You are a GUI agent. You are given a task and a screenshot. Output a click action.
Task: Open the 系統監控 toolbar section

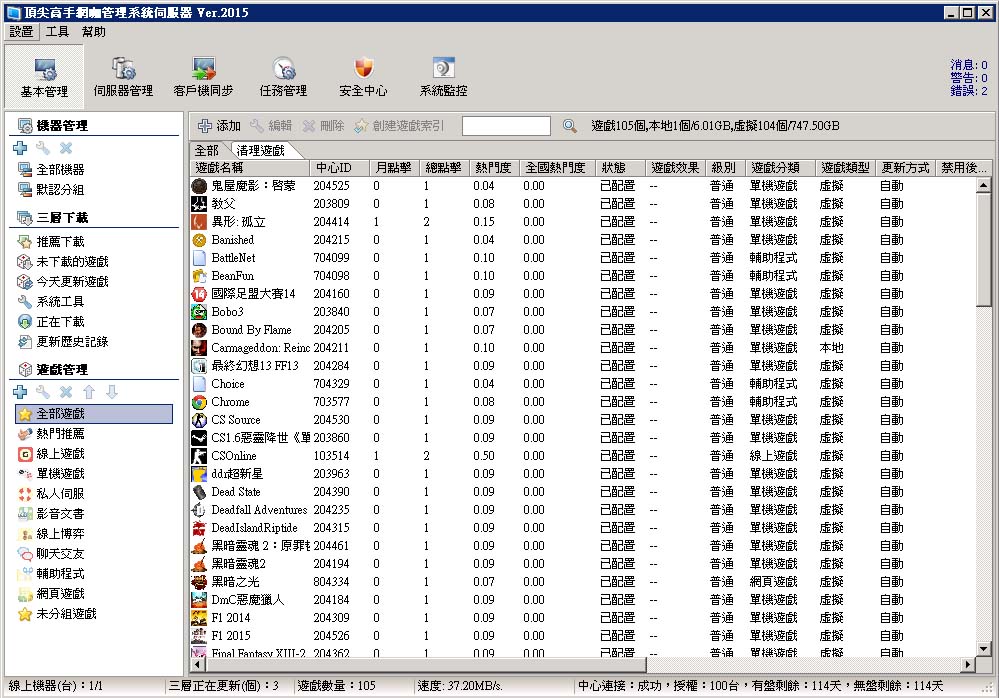[443, 78]
